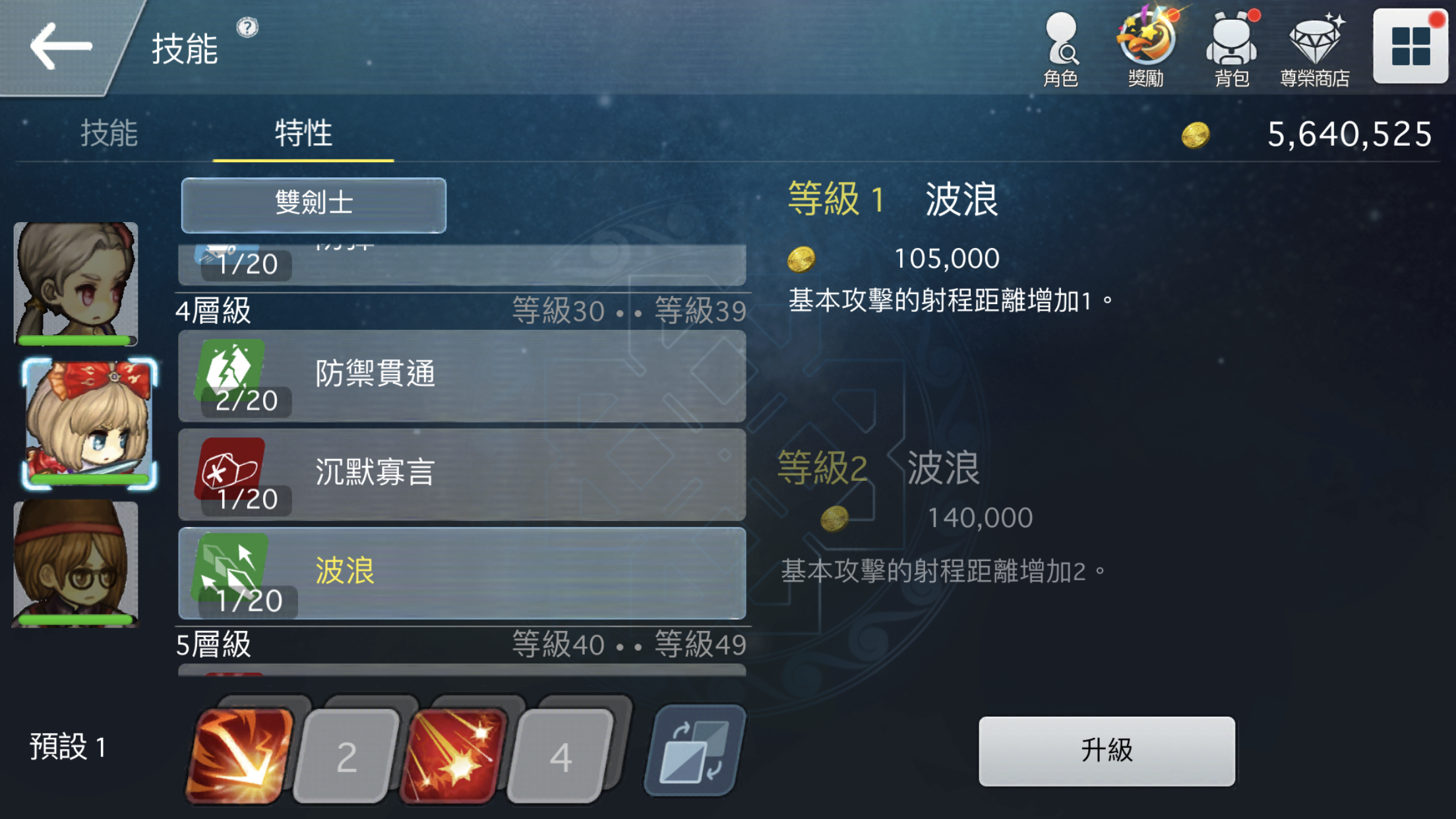Select the first fiery slash skill slot

240,755
